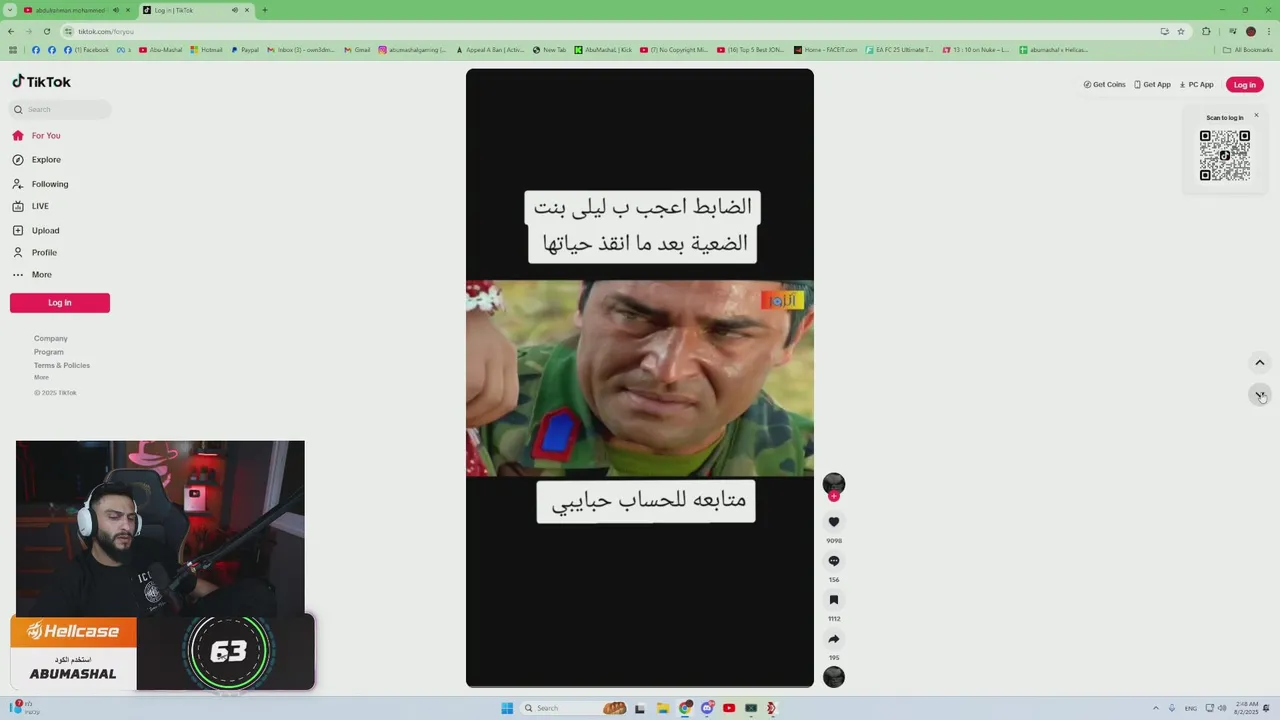
Task: Share the video
Action: (833, 639)
